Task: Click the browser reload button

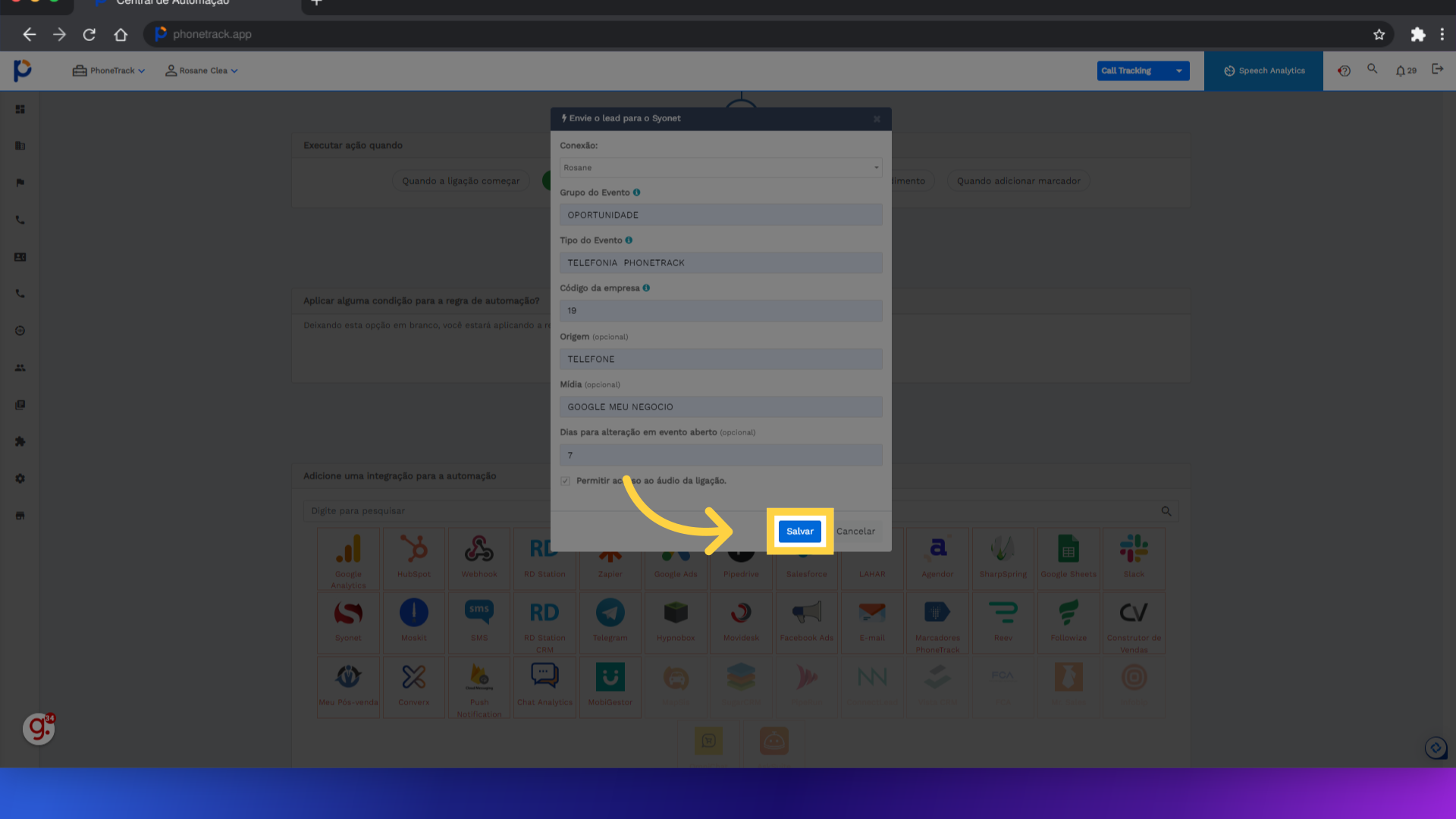Action: (x=89, y=34)
